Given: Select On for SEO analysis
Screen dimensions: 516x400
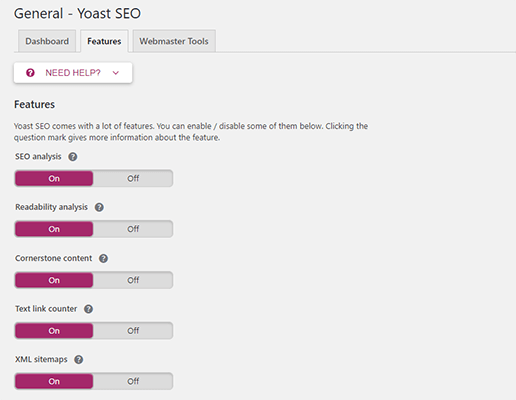Looking at the screenshot, I should pyautogui.click(x=54, y=178).
